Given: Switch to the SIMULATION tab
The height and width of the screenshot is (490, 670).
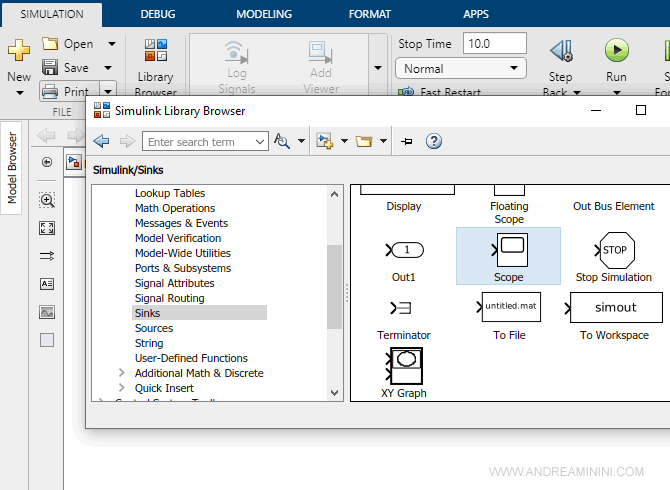Looking at the screenshot, I should 52,14.
